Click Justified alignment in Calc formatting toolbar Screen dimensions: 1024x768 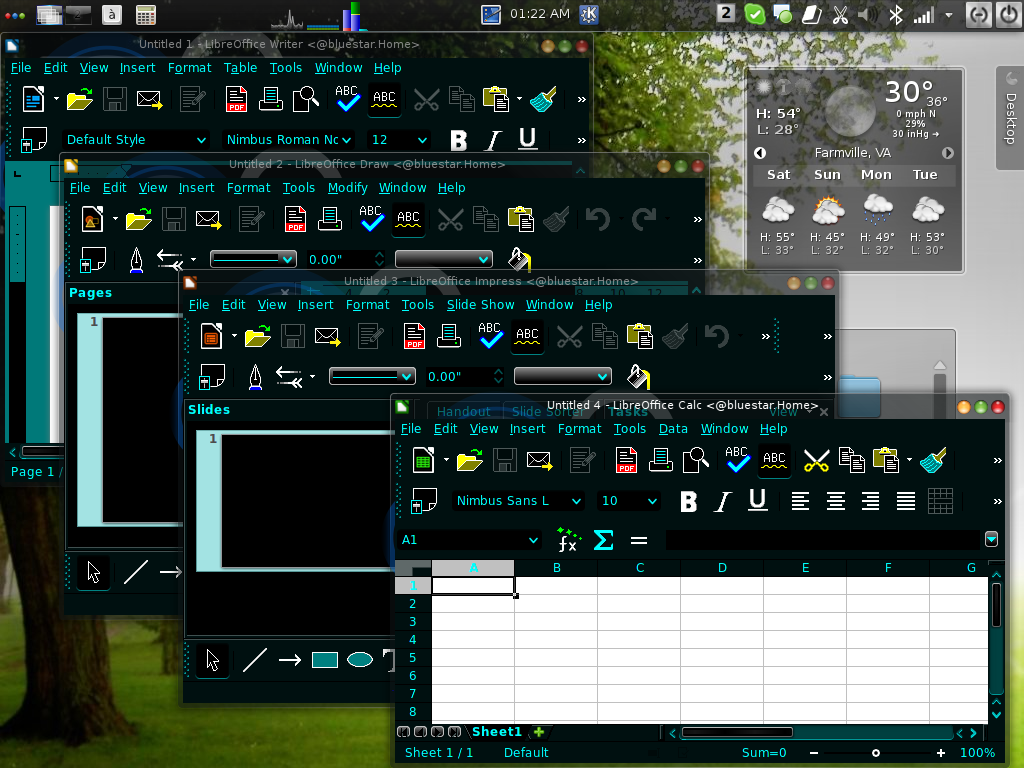(905, 501)
